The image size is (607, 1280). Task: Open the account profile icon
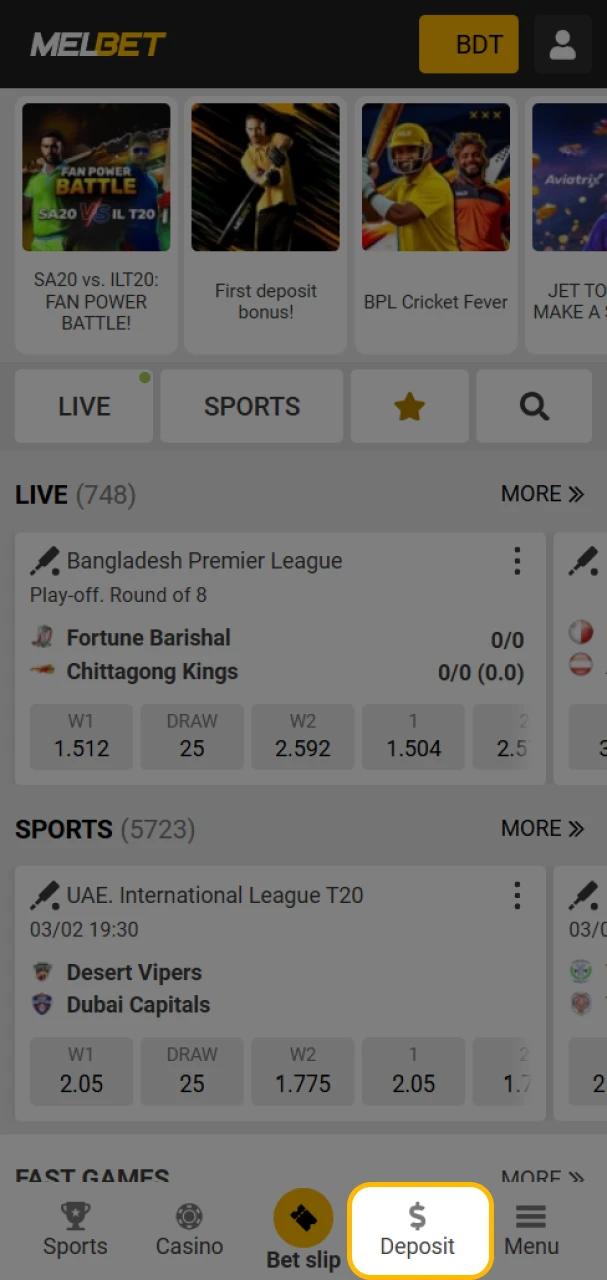coord(562,44)
